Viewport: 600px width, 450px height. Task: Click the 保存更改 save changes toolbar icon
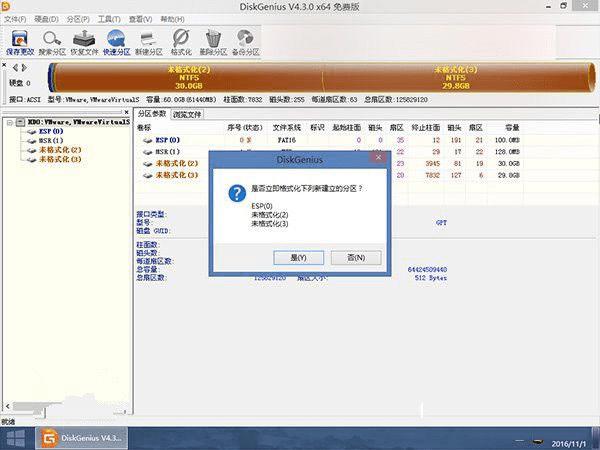(x=20, y=43)
